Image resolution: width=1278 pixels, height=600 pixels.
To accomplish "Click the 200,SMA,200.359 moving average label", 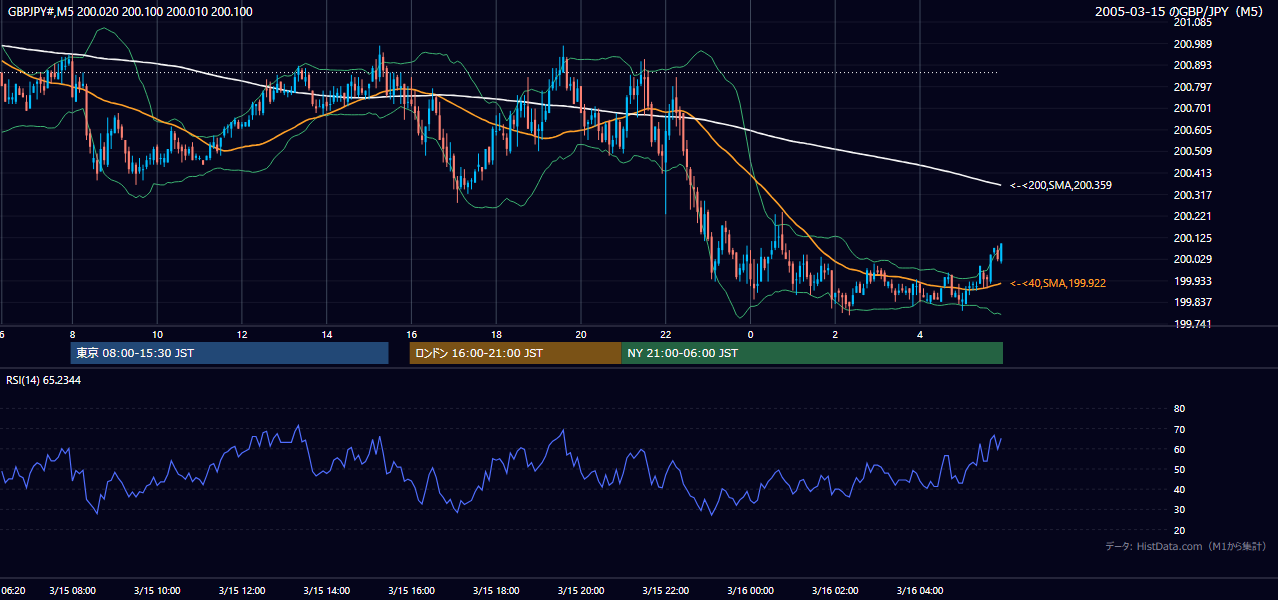I will coord(1061,185).
